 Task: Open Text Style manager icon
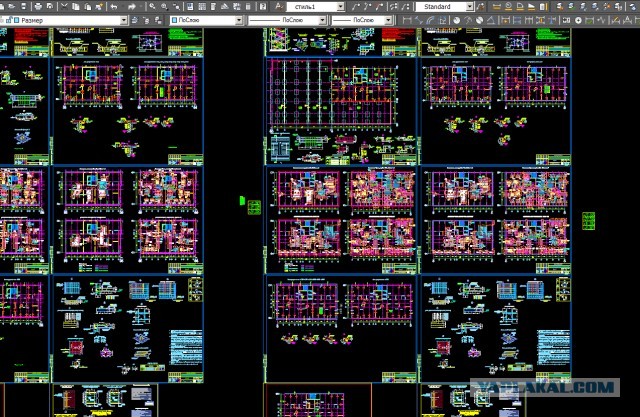(279, 7)
